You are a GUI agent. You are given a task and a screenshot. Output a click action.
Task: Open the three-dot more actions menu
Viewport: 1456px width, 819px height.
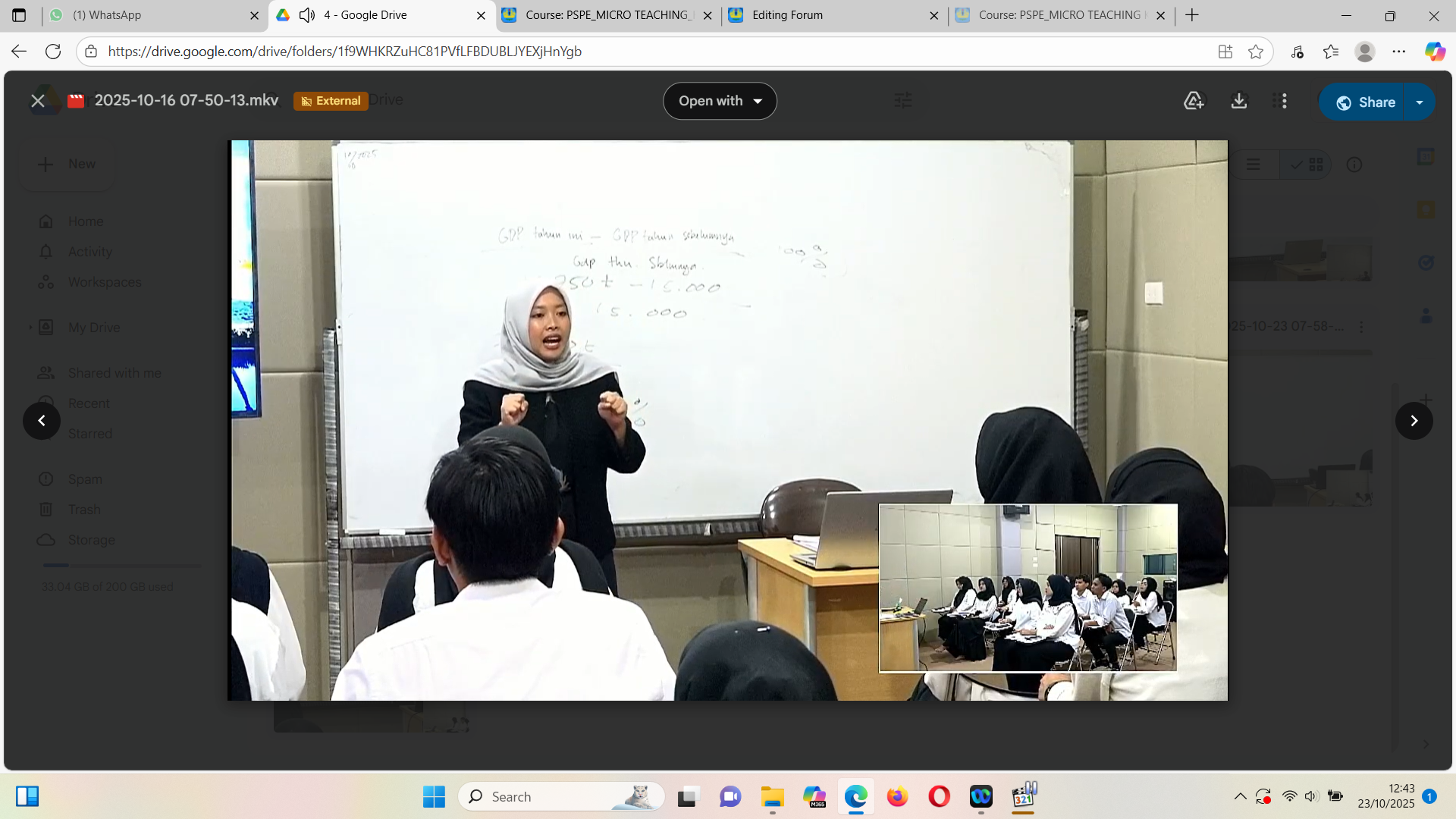[1284, 101]
